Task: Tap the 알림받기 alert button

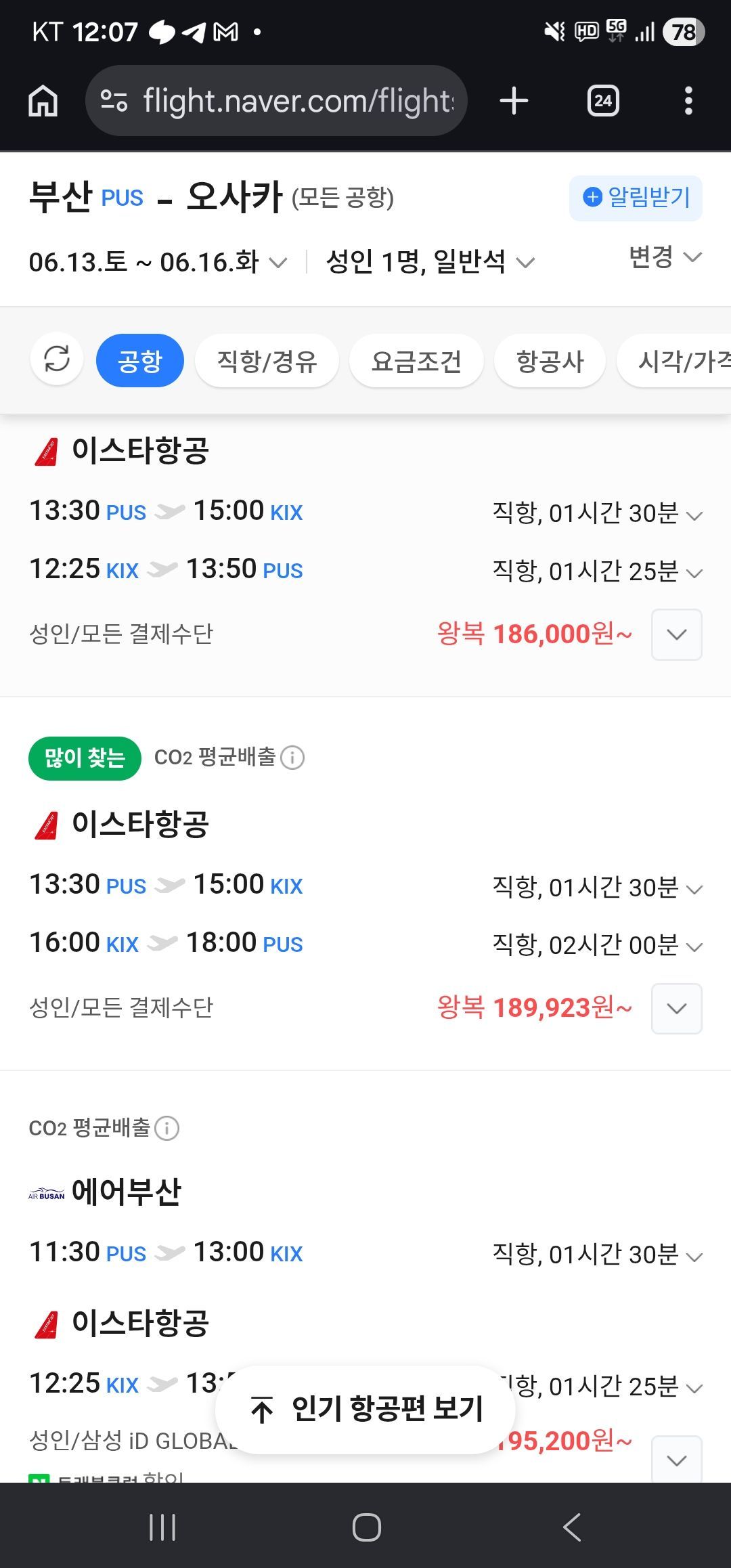Action: tap(636, 198)
